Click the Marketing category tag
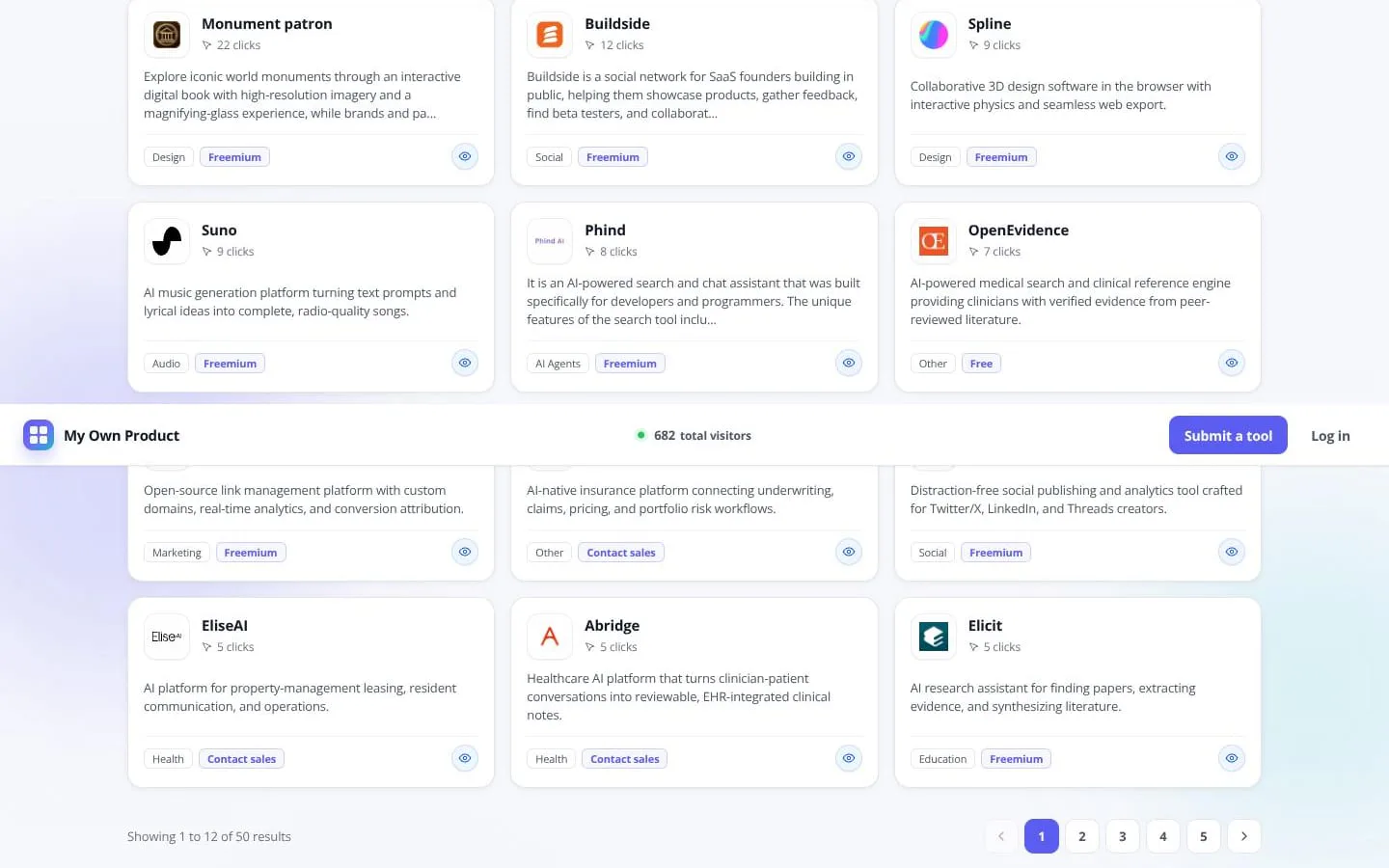The height and width of the screenshot is (868, 1389). (x=177, y=553)
